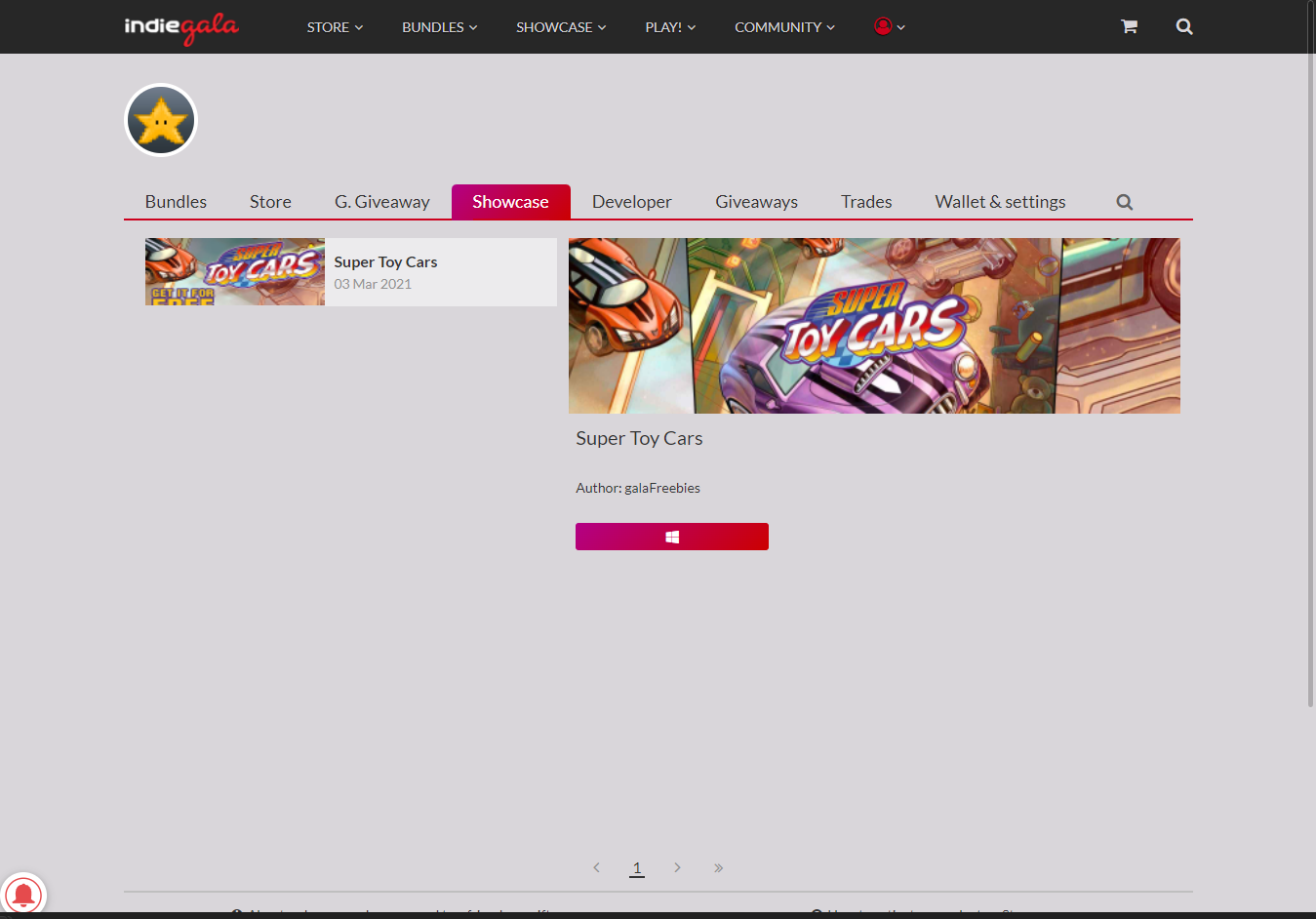Jump to last page double arrow

(x=718, y=867)
